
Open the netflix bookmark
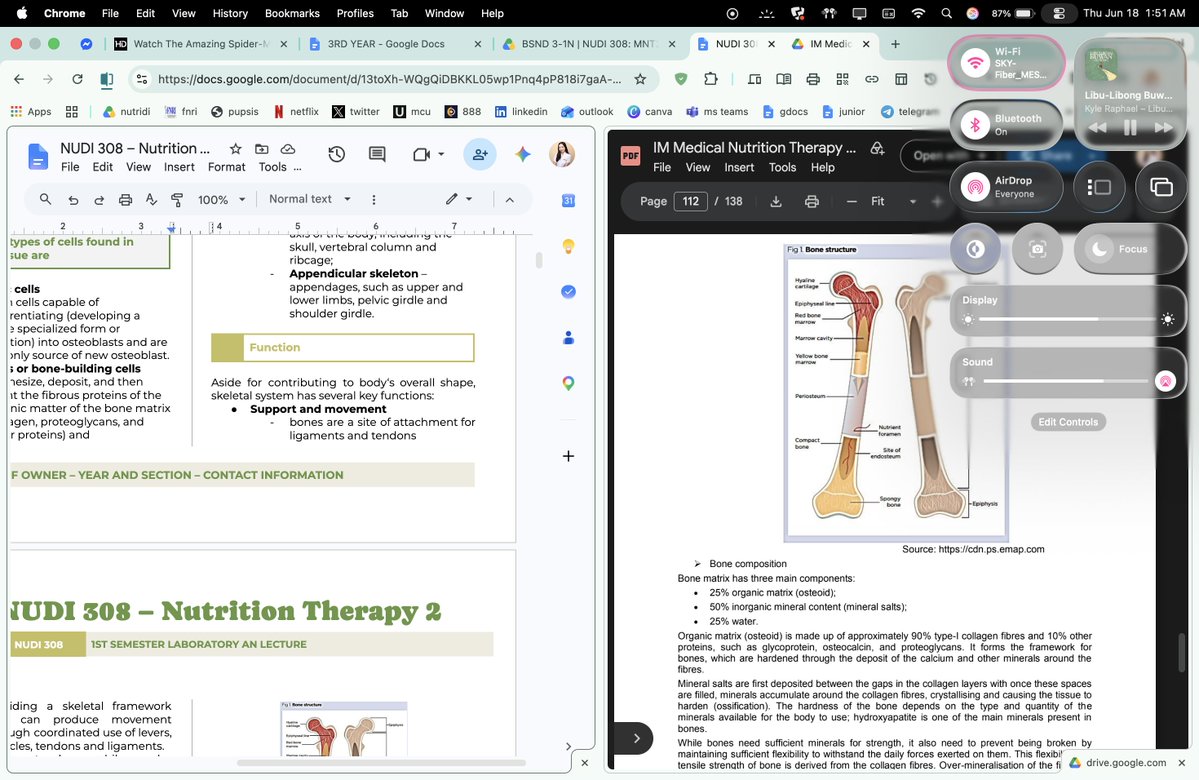click(296, 112)
